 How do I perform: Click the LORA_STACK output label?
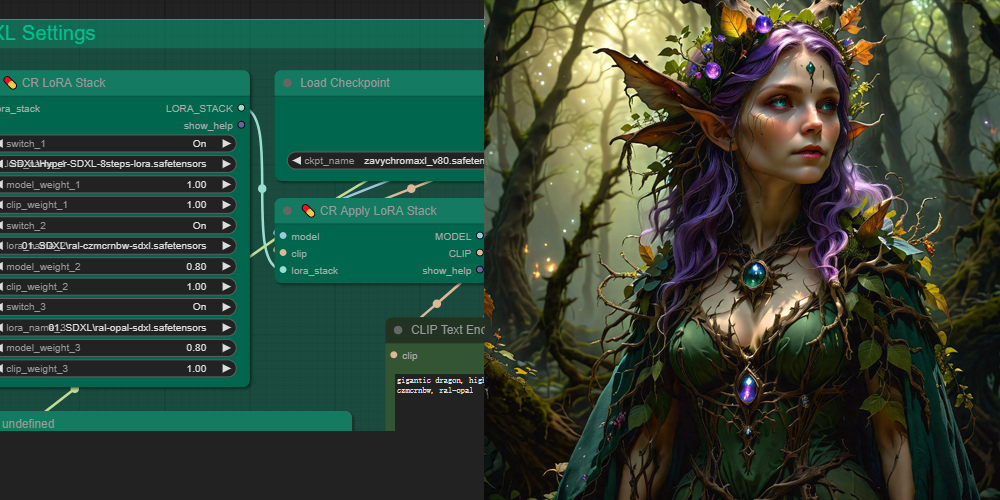200,108
